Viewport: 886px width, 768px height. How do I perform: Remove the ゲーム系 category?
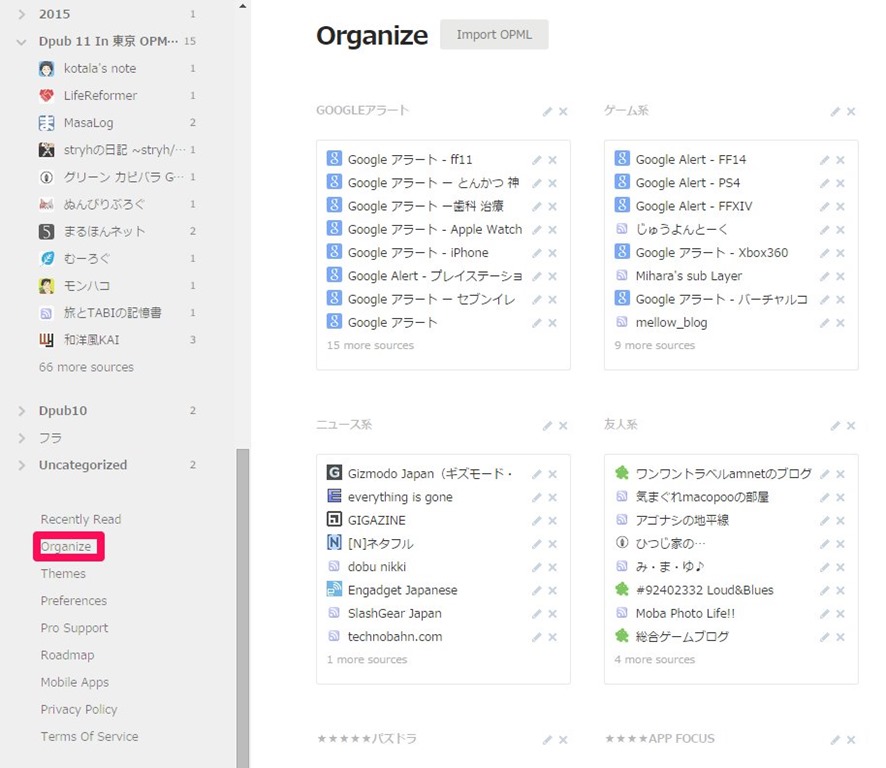point(851,112)
